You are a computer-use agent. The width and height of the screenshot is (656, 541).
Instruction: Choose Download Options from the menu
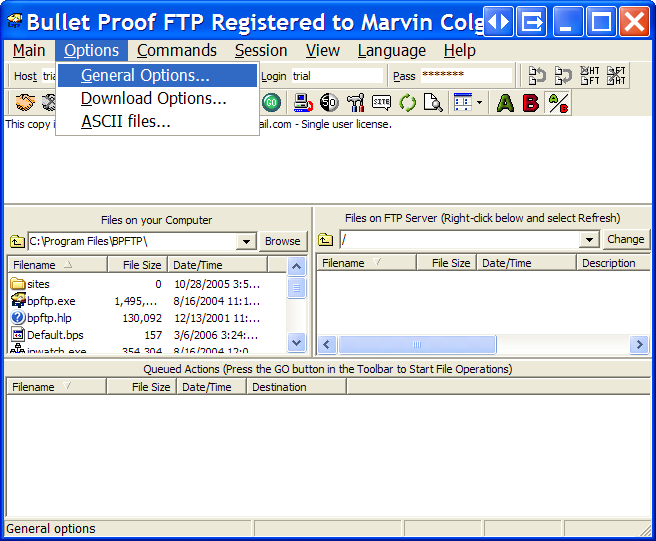(153, 98)
